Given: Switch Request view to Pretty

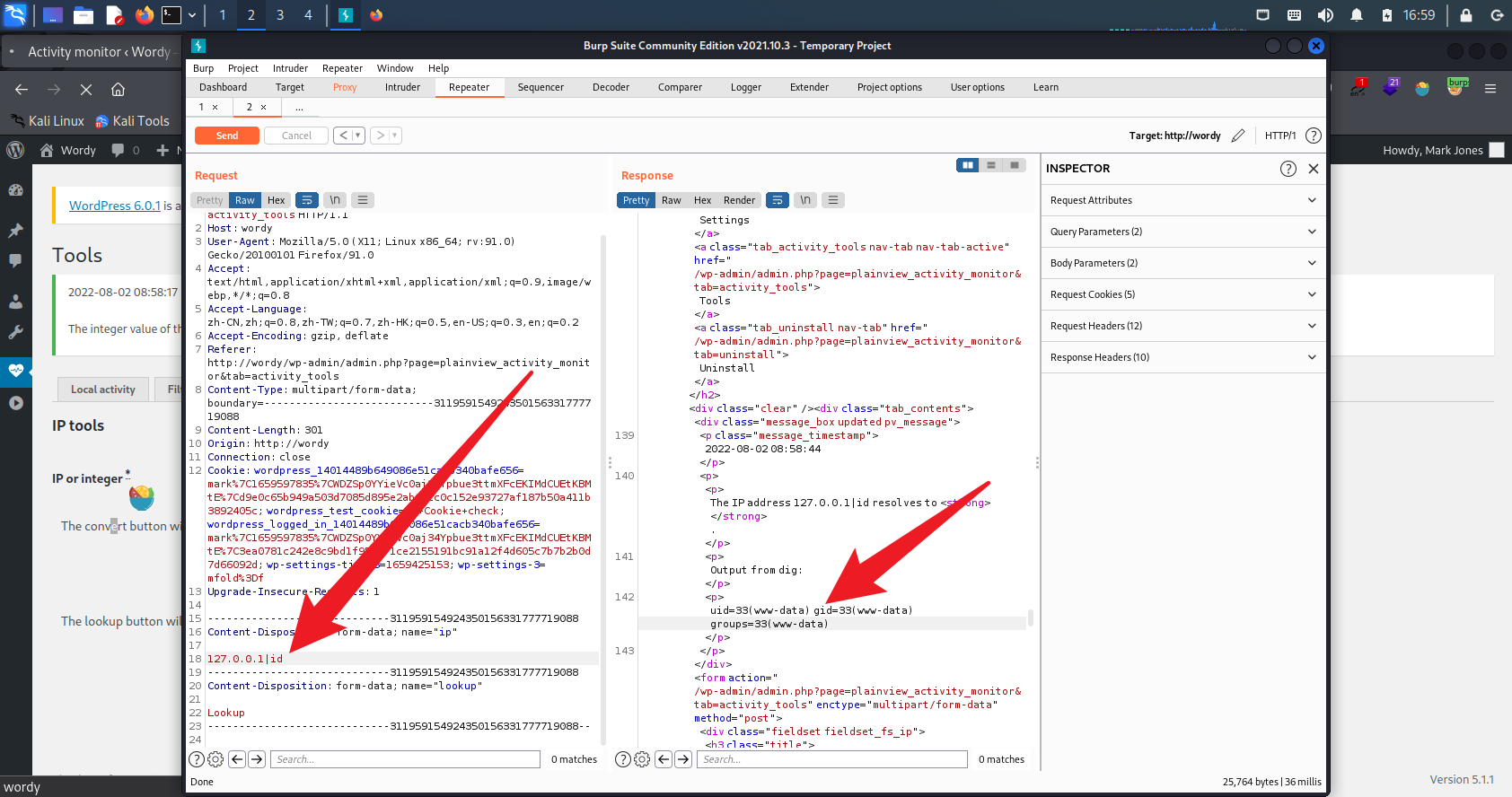Looking at the screenshot, I should coord(209,200).
